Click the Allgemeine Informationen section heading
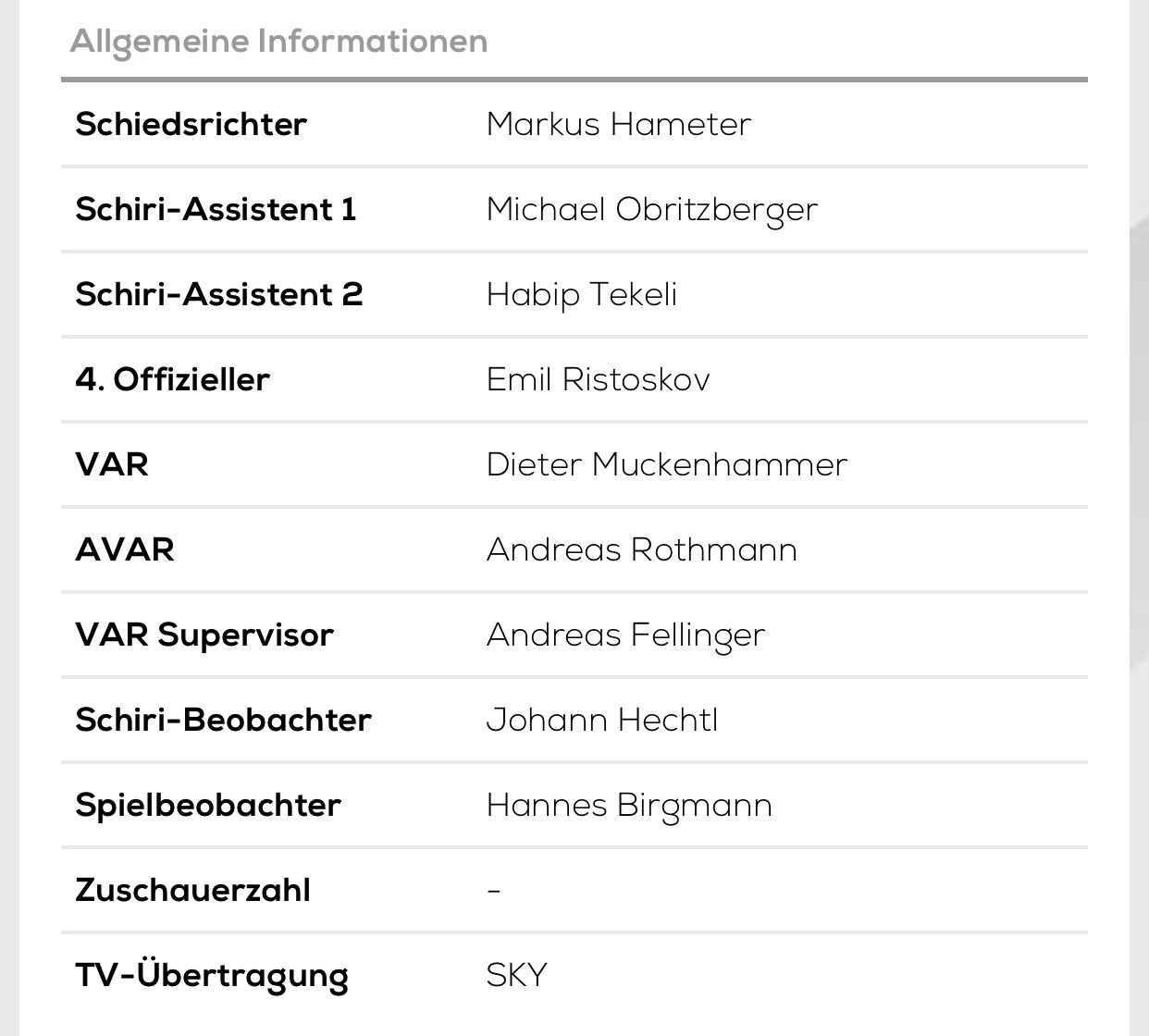The image size is (1149, 1036). pos(278,43)
